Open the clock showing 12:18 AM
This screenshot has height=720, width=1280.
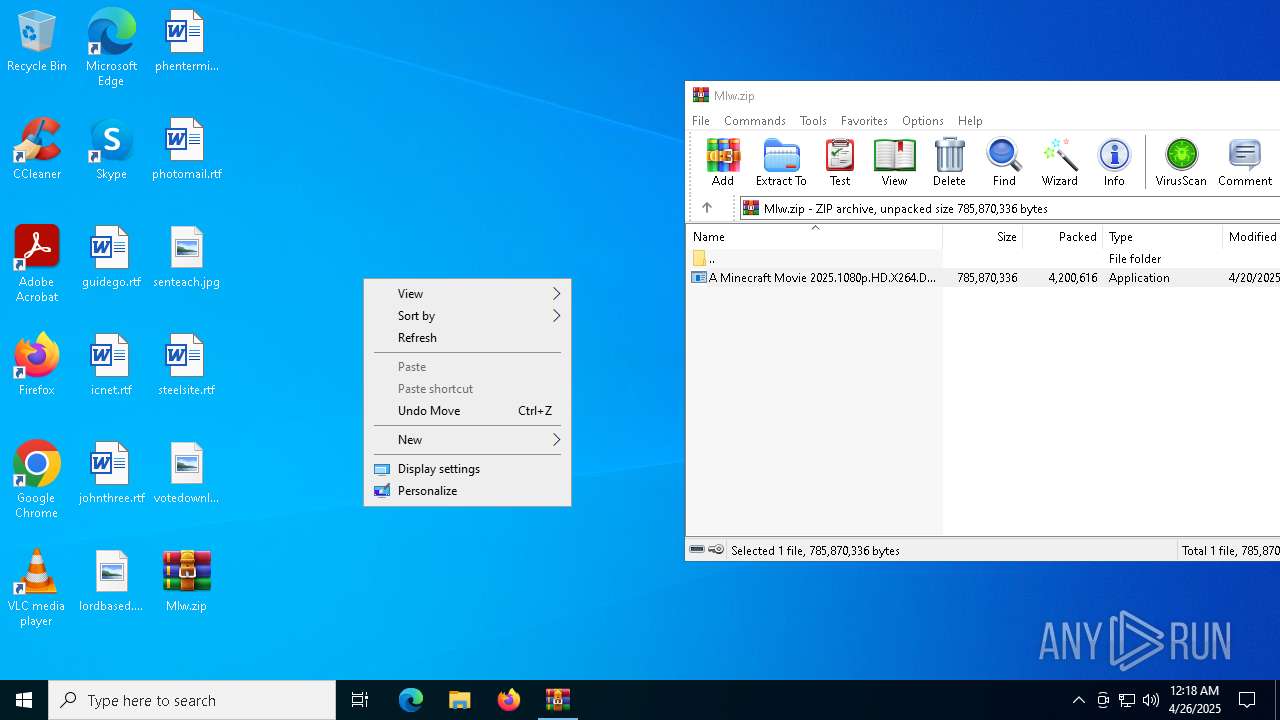(x=1195, y=700)
